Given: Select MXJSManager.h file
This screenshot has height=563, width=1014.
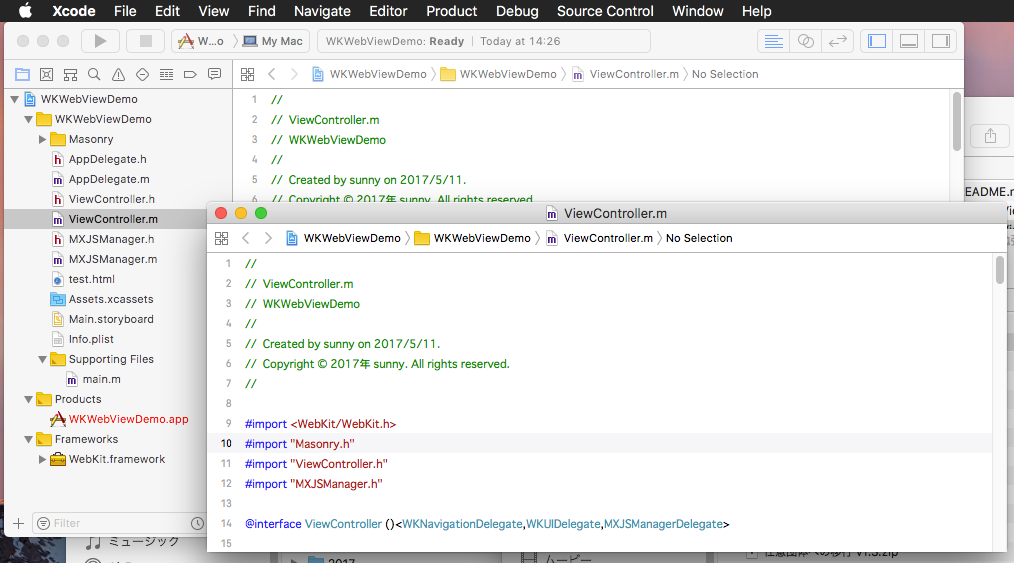Looking at the screenshot, I should pos(111,239).
